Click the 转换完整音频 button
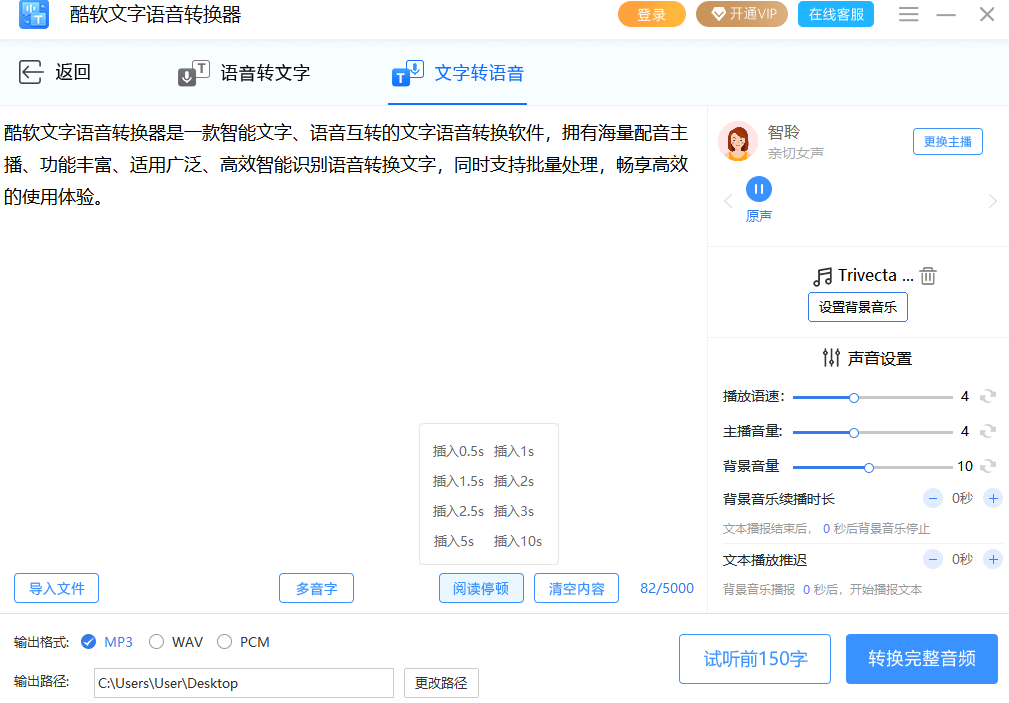1009x703 pixels. (921, 659)
